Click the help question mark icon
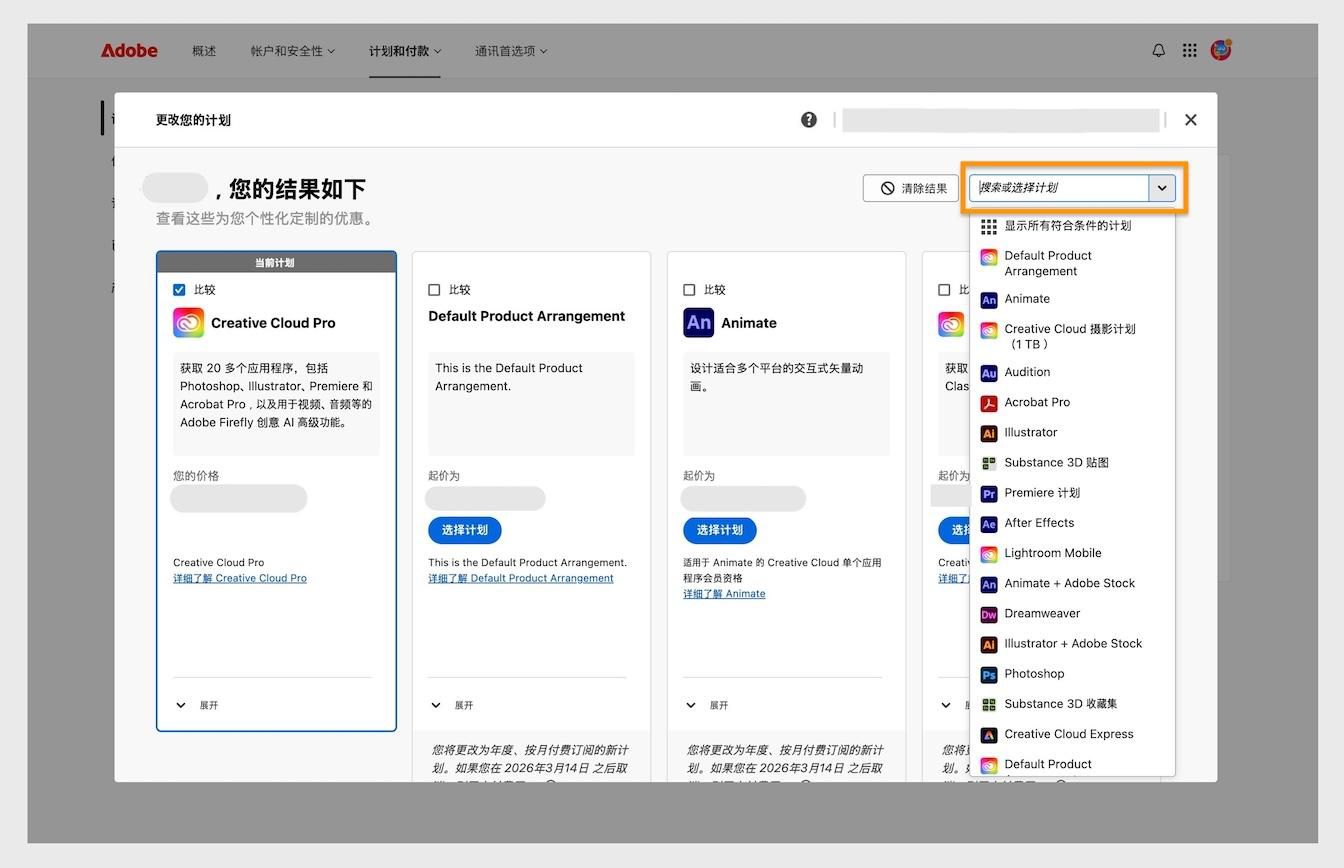This screenshot has height=868, width=1344. (x=809, y=120)
